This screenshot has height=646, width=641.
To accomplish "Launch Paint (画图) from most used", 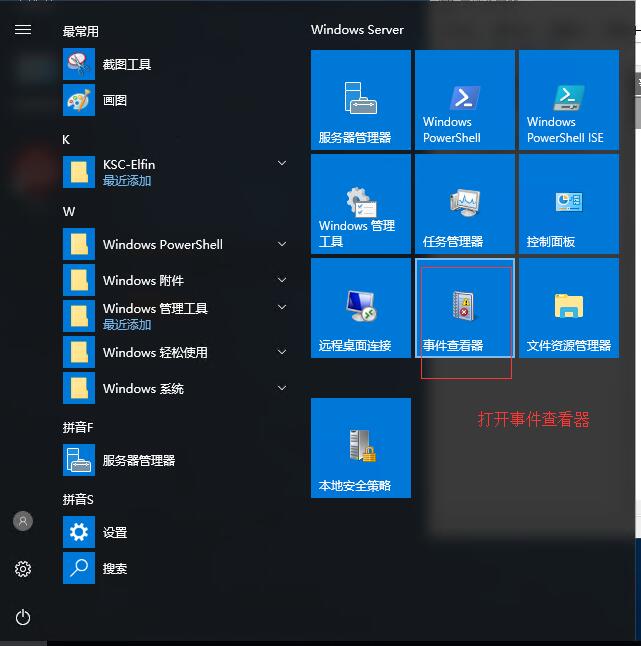I will pyautogui.click(x=79, y=100).
